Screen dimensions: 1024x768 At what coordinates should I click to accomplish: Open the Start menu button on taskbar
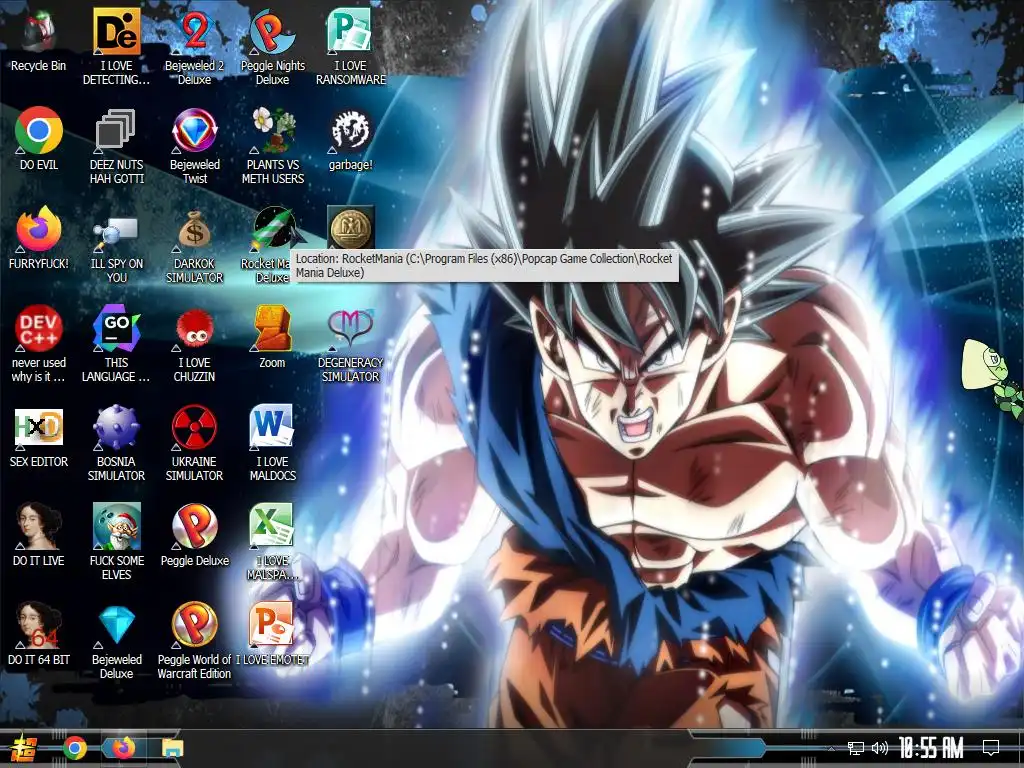24,748
